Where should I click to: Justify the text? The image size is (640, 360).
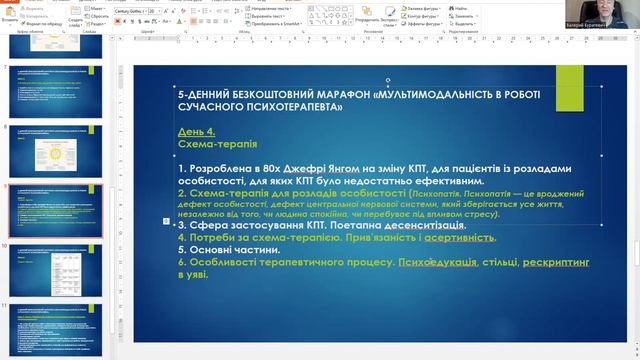[x=216, y=21]
